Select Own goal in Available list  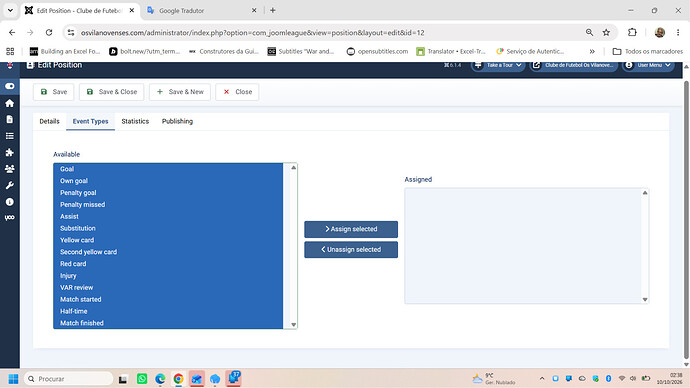[x=168, y=181]
